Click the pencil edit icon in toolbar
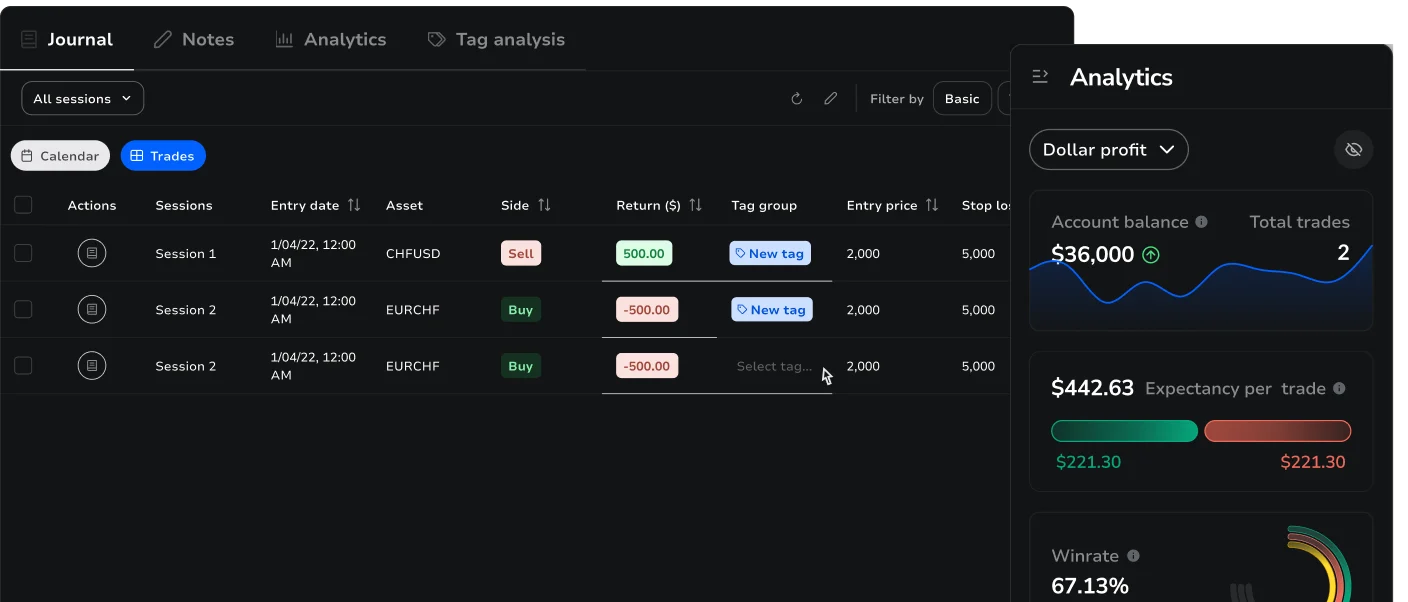This screenshot has width=1408, height=602. click(830, 99)
